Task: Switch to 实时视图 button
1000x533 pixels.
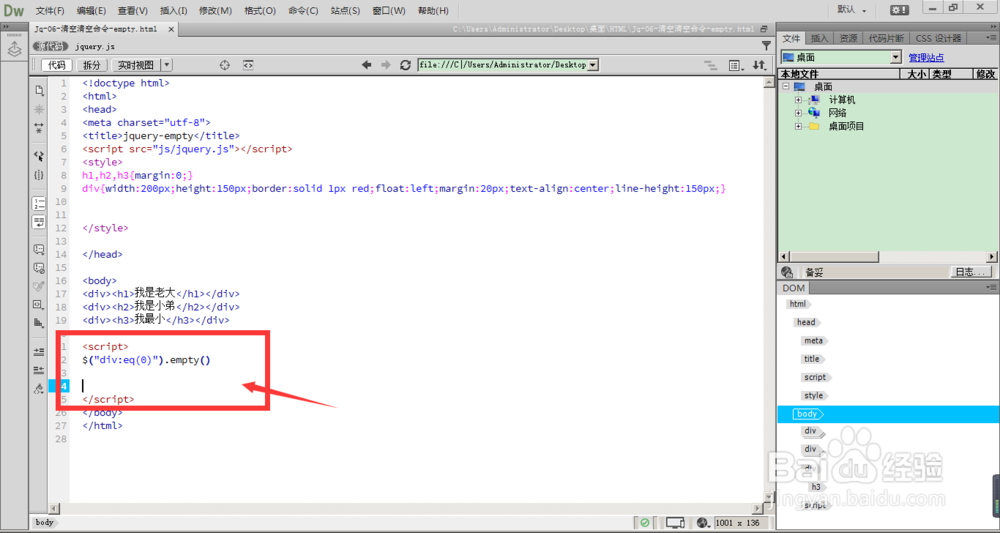Action: coord(136,65)
